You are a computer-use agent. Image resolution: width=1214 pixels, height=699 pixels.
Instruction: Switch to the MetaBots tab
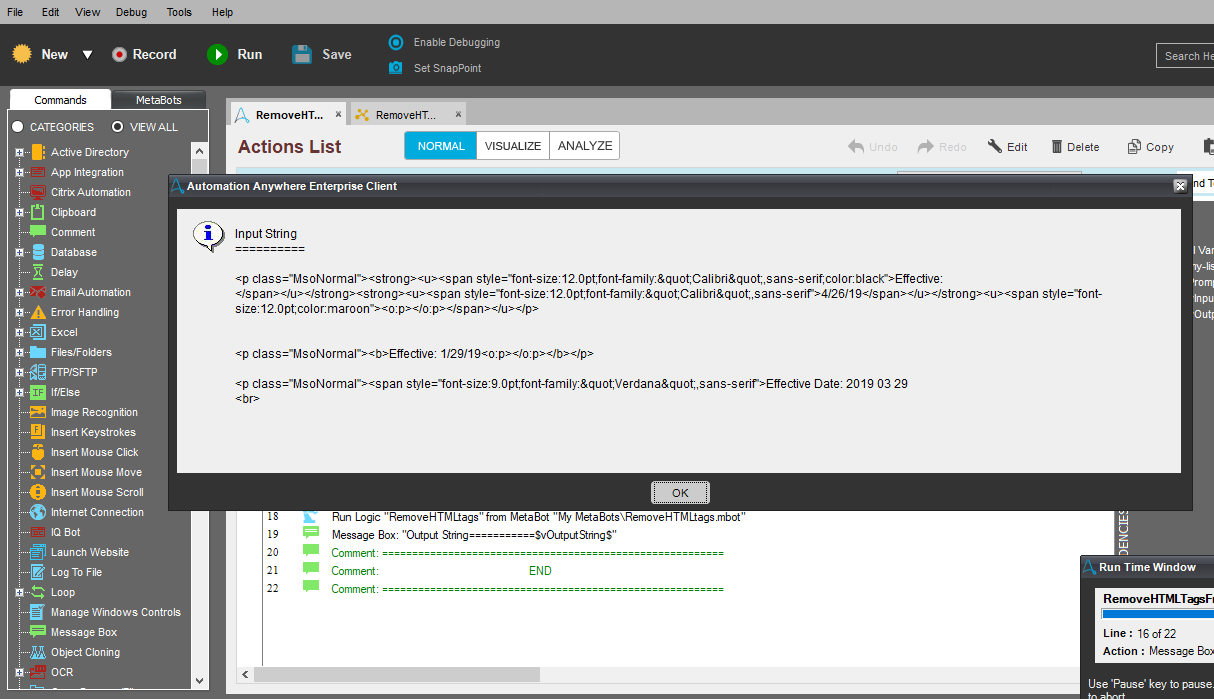(159, 100)
